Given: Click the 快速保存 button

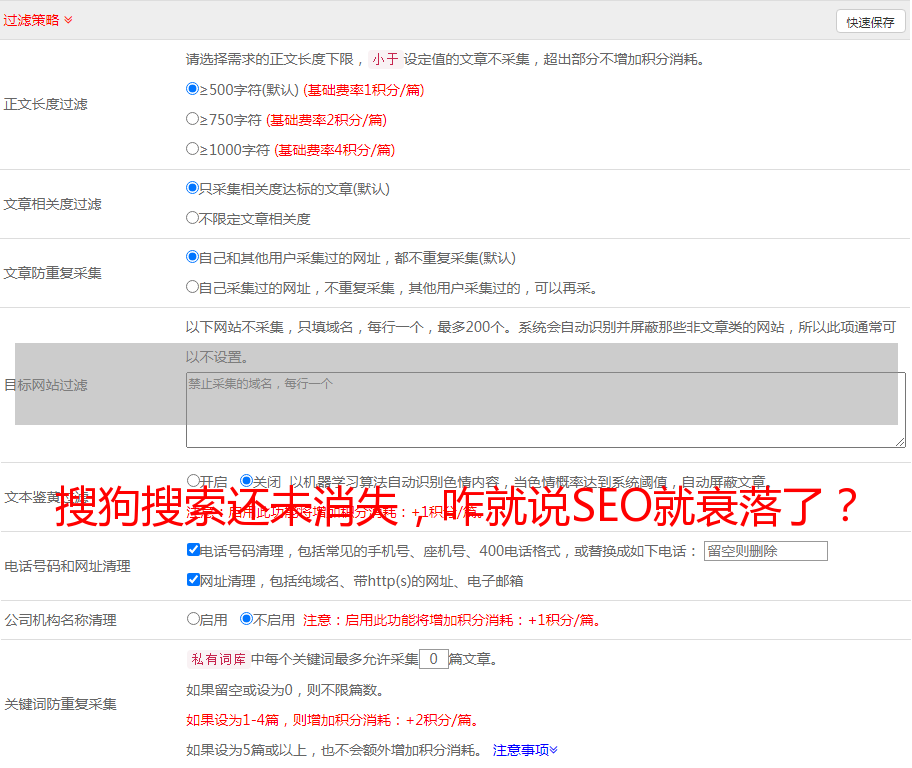Looking at the screenshot, I should click(x=870, y=22).
